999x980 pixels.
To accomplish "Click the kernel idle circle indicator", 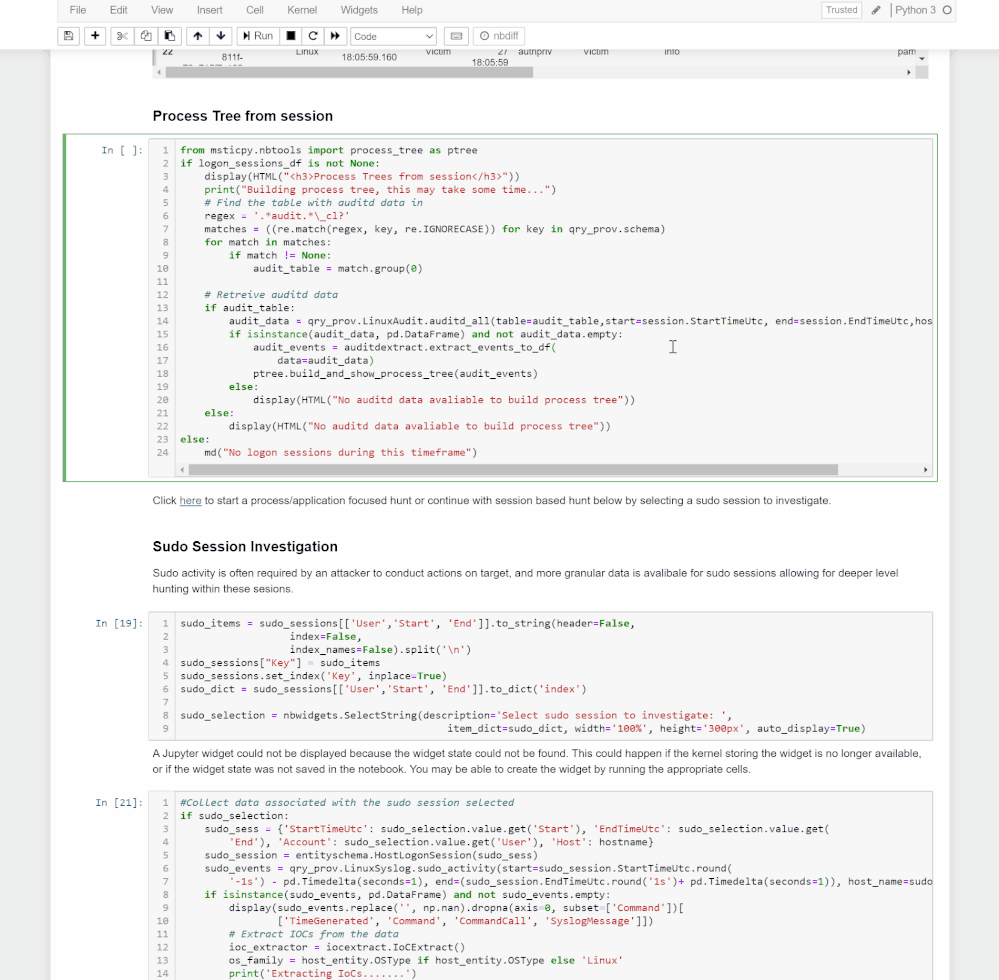I will pyautogui.click(x=947, y=10).
